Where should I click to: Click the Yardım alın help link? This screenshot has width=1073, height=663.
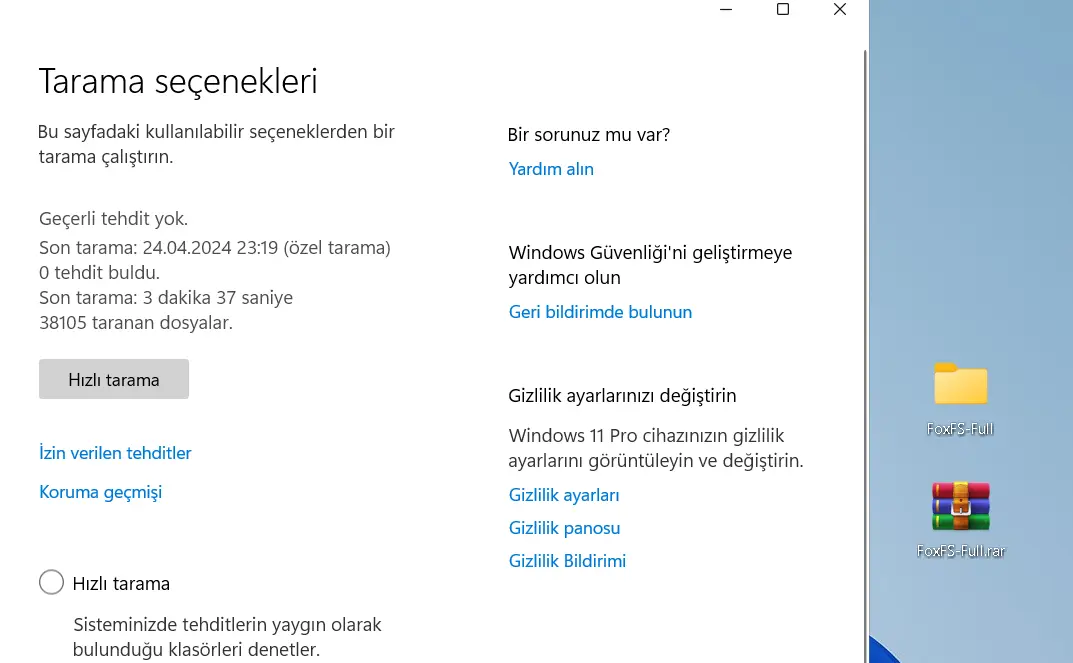[x=551, y=169]
